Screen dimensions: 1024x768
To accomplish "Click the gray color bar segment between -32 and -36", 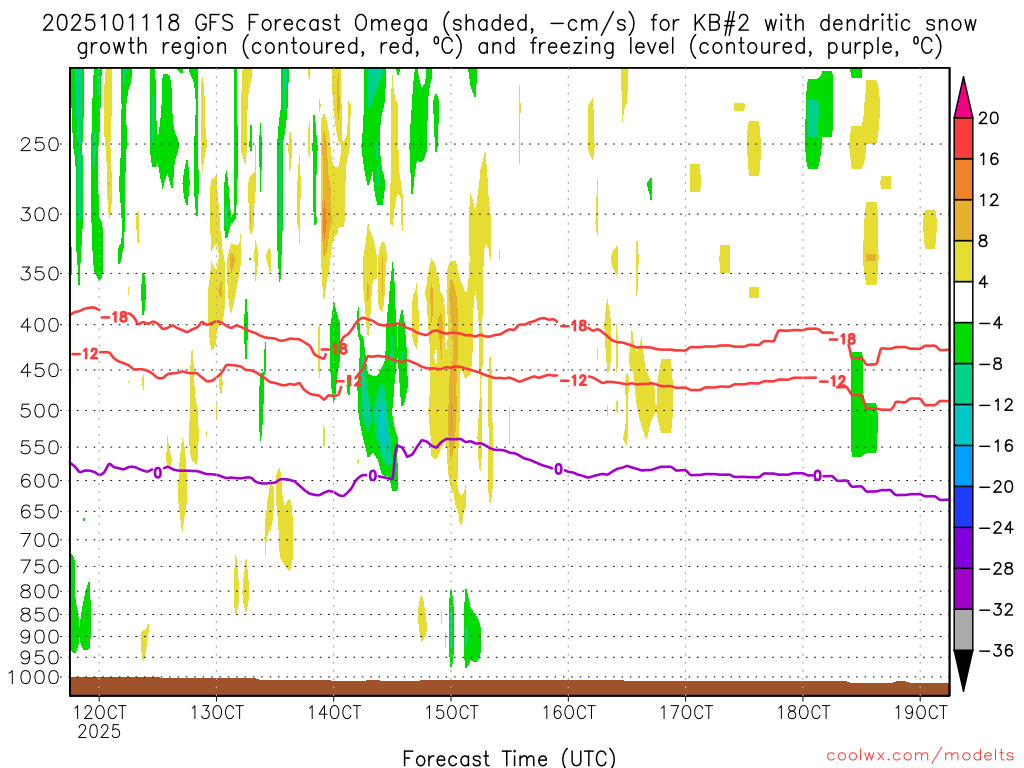I will pos(963,630).
